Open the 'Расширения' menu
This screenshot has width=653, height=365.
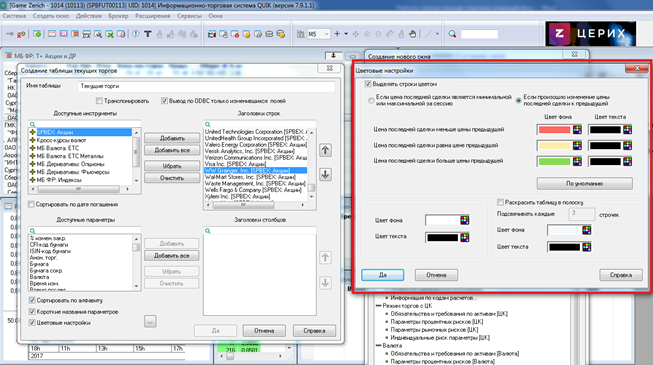tap(152, 16)
